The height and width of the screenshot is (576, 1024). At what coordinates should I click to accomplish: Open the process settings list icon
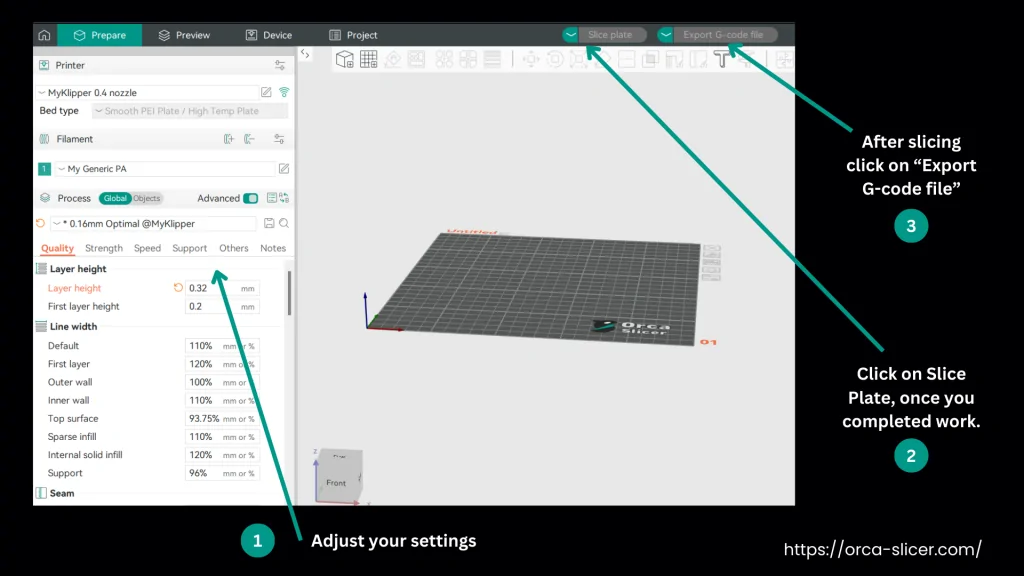coord(272,198)
